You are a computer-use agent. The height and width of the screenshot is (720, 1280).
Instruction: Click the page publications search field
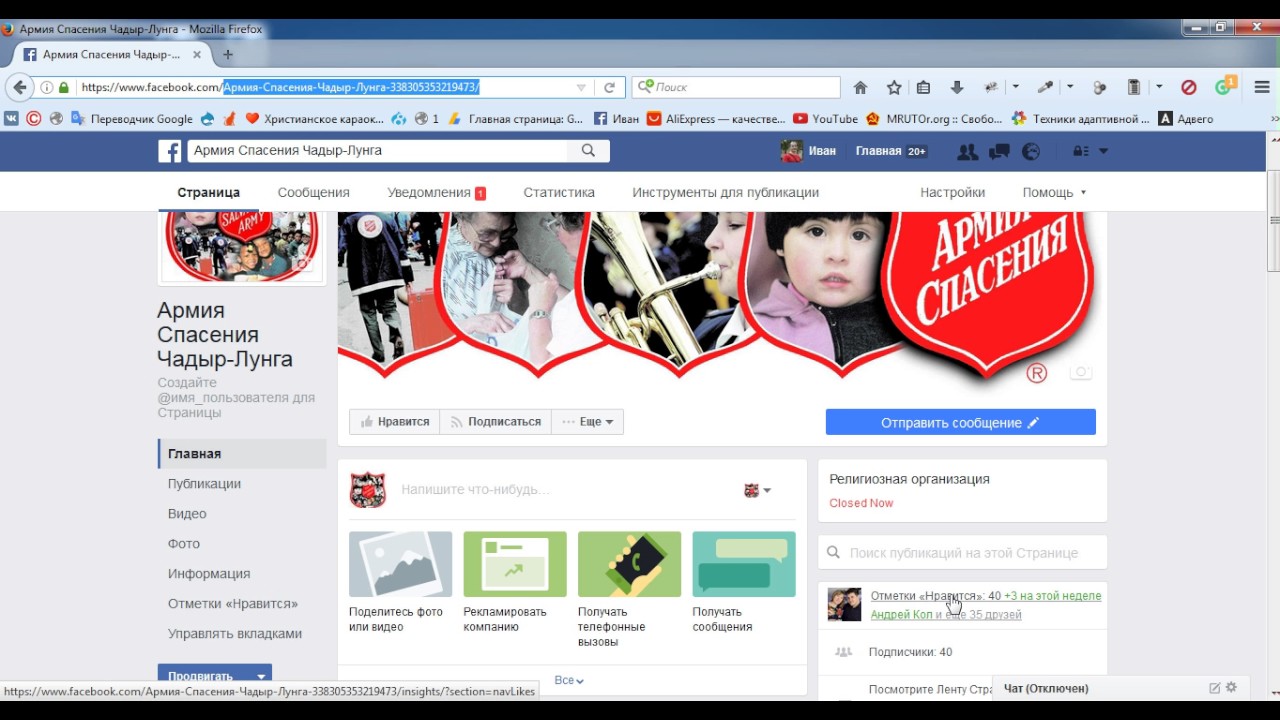click(x=963, y=553)
